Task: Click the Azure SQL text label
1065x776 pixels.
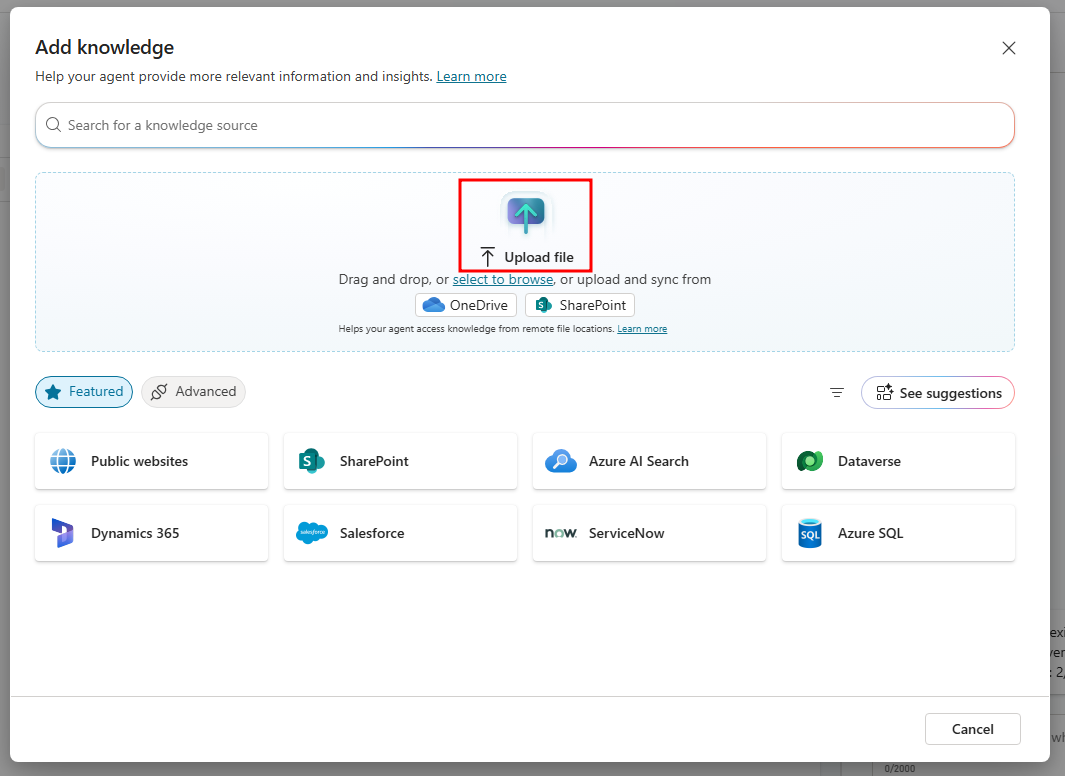Action: [x=870, y=533]
